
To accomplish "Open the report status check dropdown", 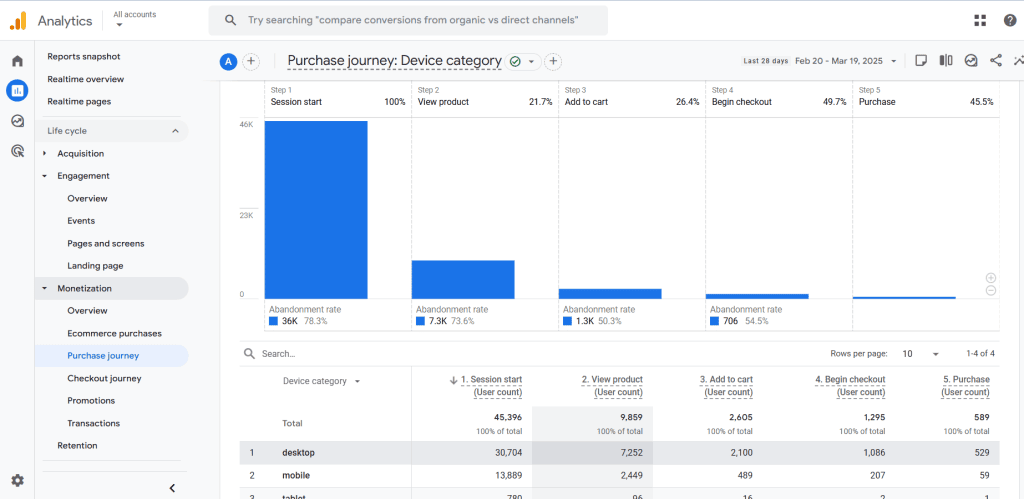I will (x=524, y=61).
